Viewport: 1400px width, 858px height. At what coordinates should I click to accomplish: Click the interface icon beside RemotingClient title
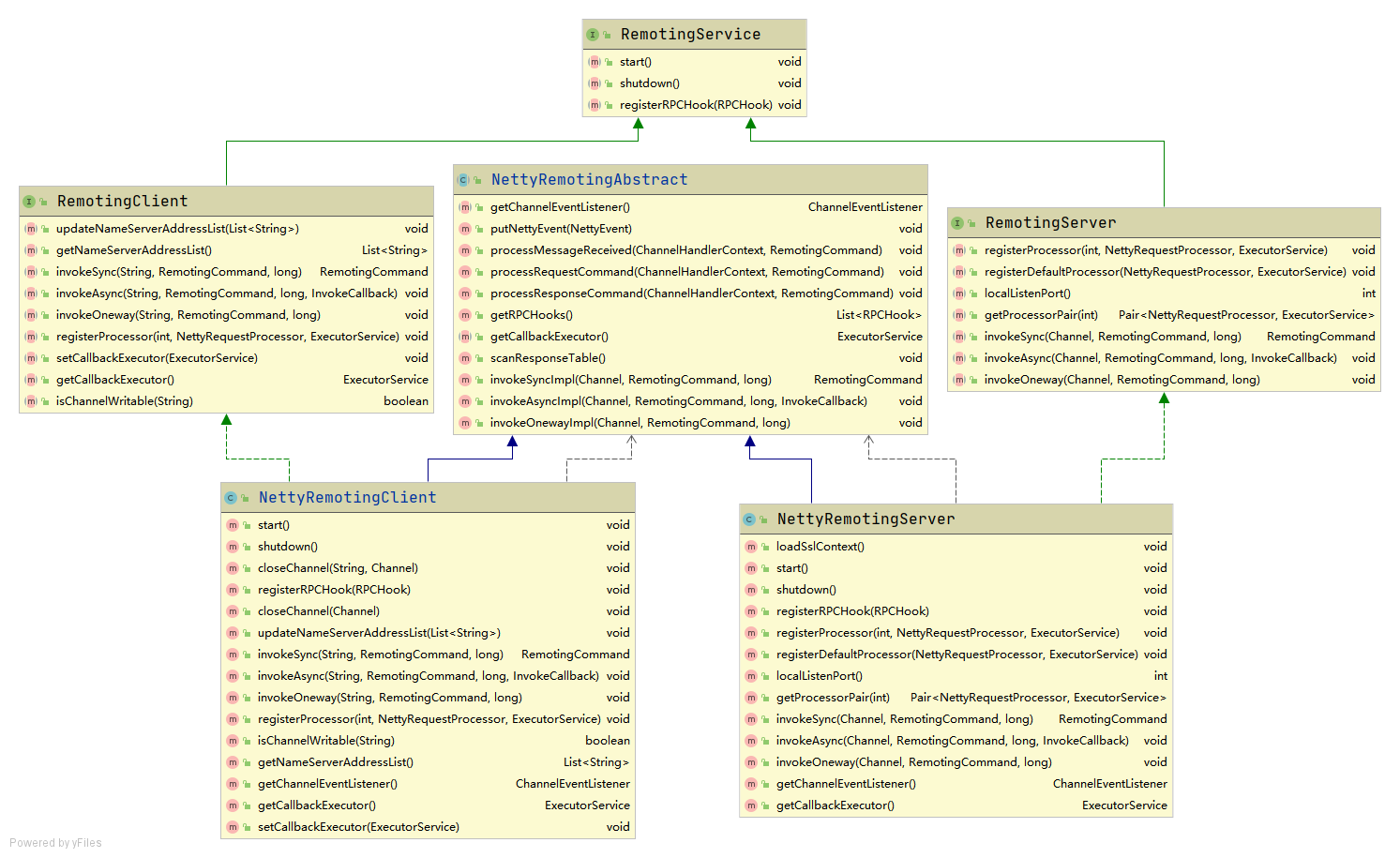29,202
